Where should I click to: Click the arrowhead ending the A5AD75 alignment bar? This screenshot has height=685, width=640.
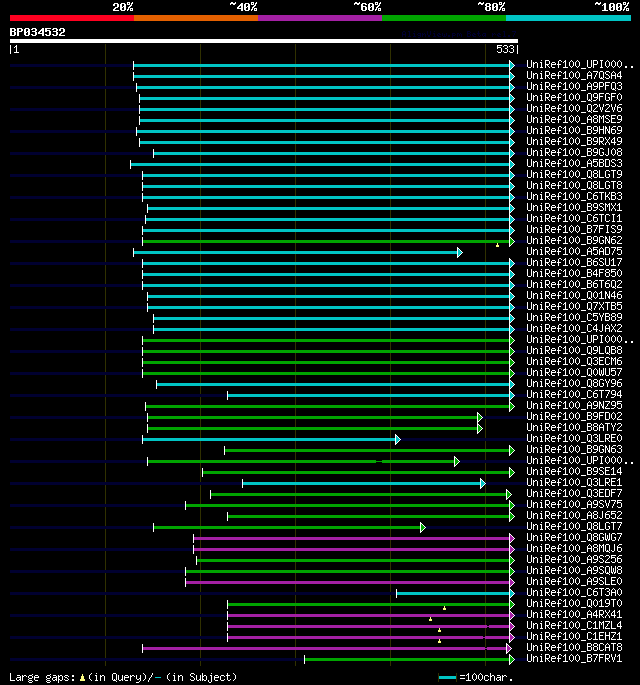[460, 253]
